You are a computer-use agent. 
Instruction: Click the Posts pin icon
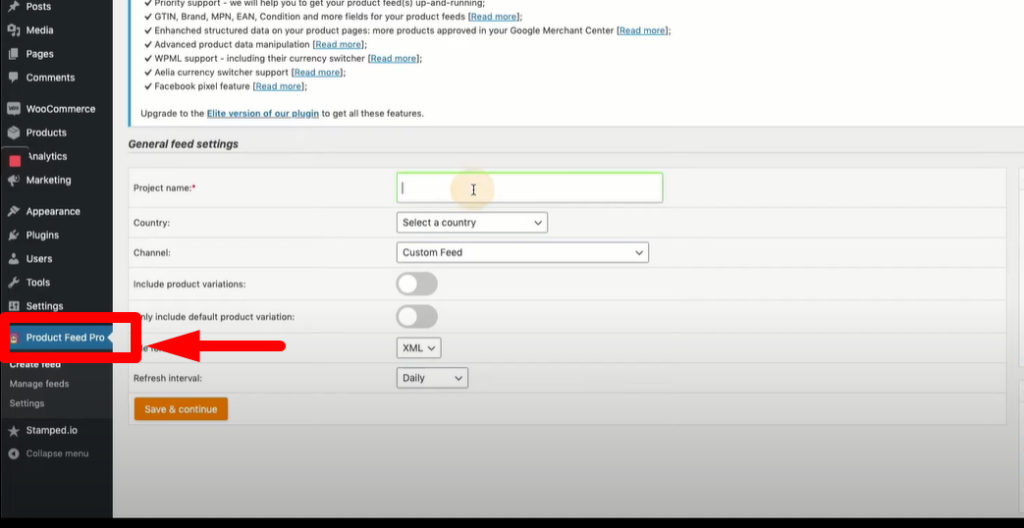point(13,7)
